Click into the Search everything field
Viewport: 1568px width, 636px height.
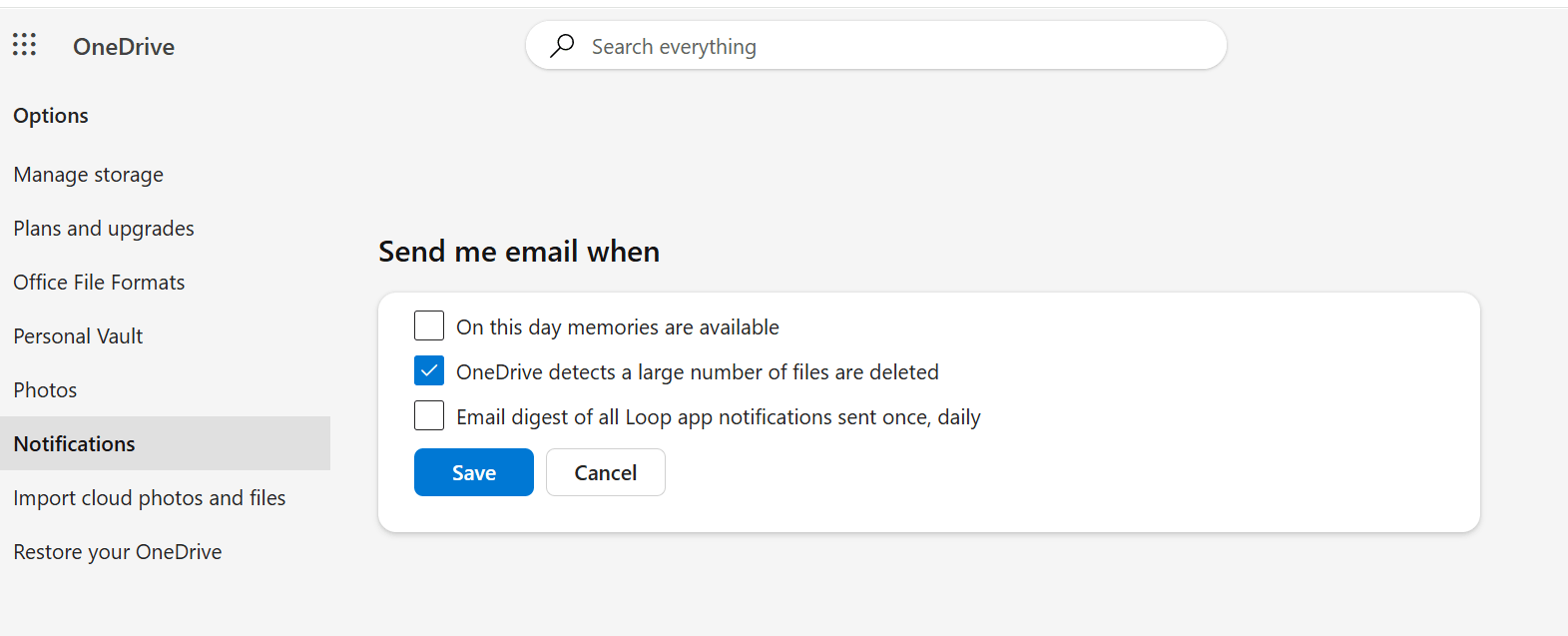(x=875, y=46)
